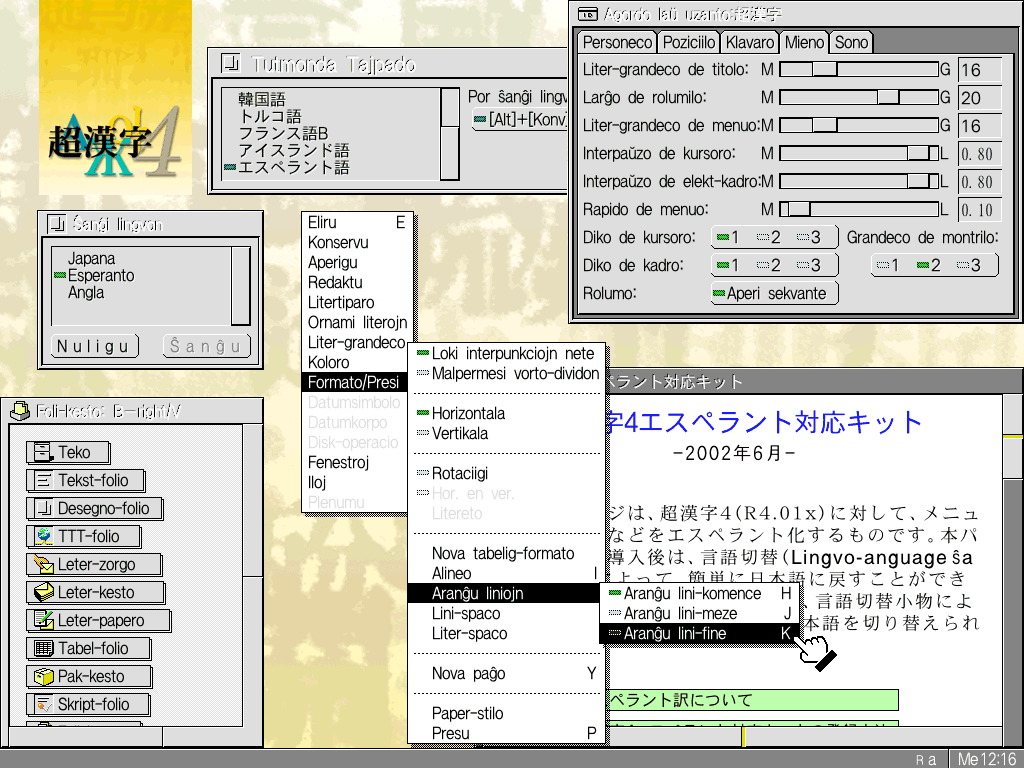This screenshot has height=768, width=1024.
Task: Expand the Lini-spaco submenu entry
Action: point(466,613)
